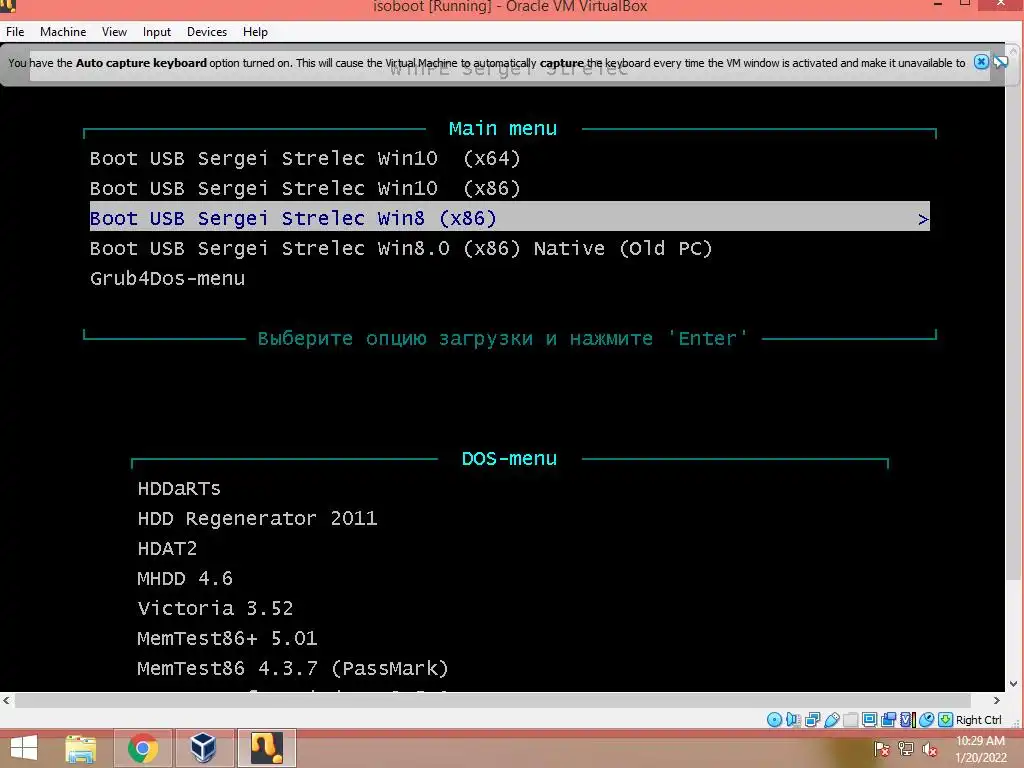The height and width of the screenshot is (768, 1024).
Task: Open the Machine menu
Action: [x=63, y=31]
